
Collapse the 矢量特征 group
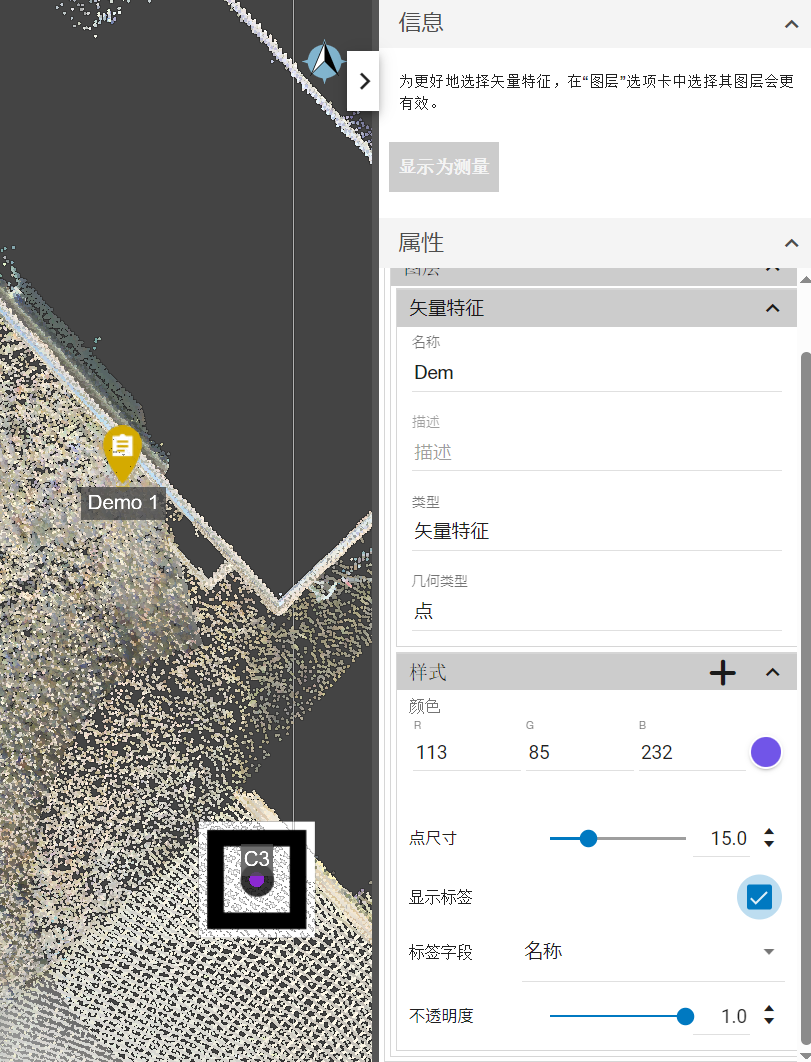coord(772,308)
